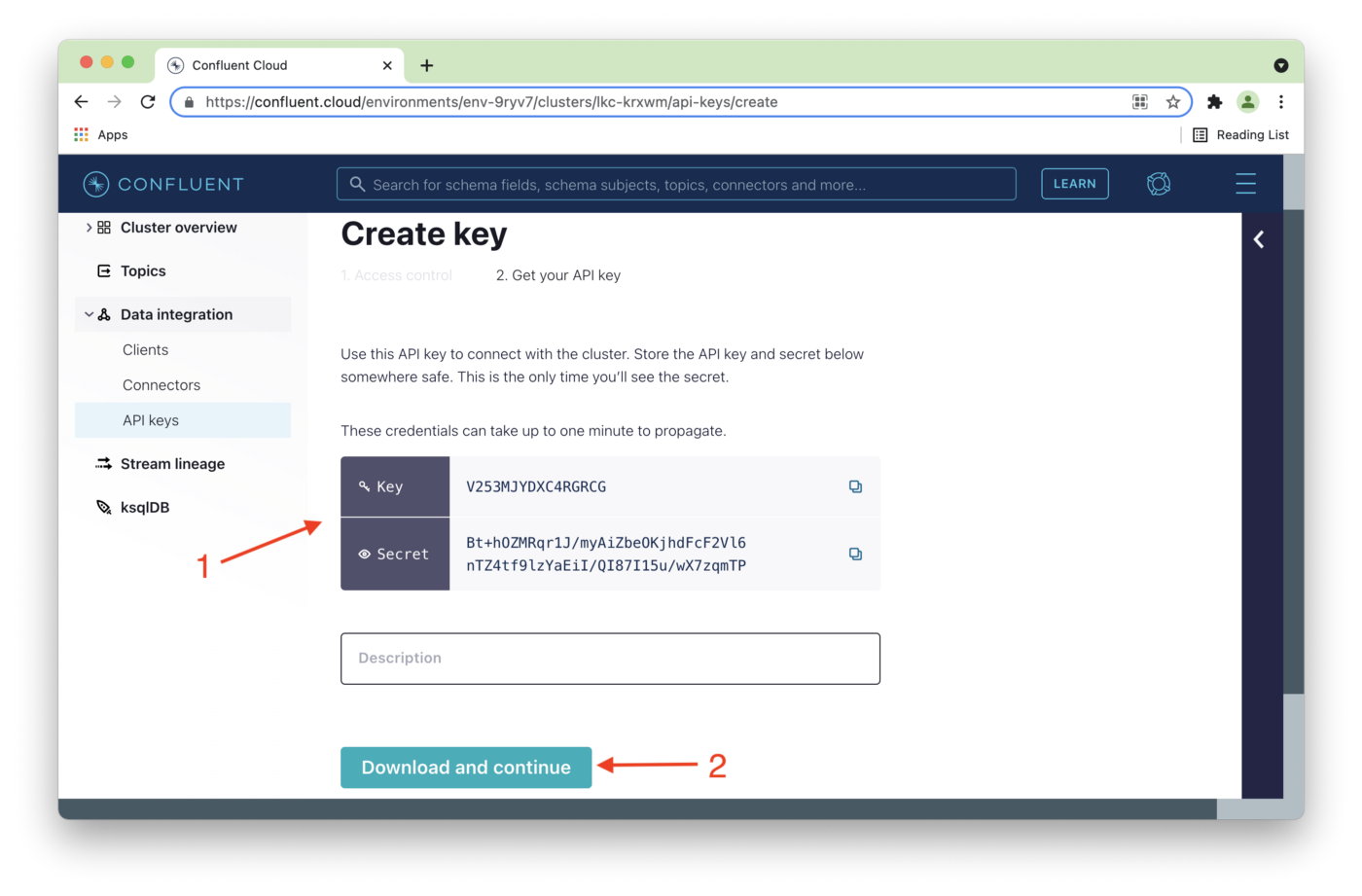1362x896 pixels.
Task: Open the support lifebuoy icon
Action: coord(1159,184)
